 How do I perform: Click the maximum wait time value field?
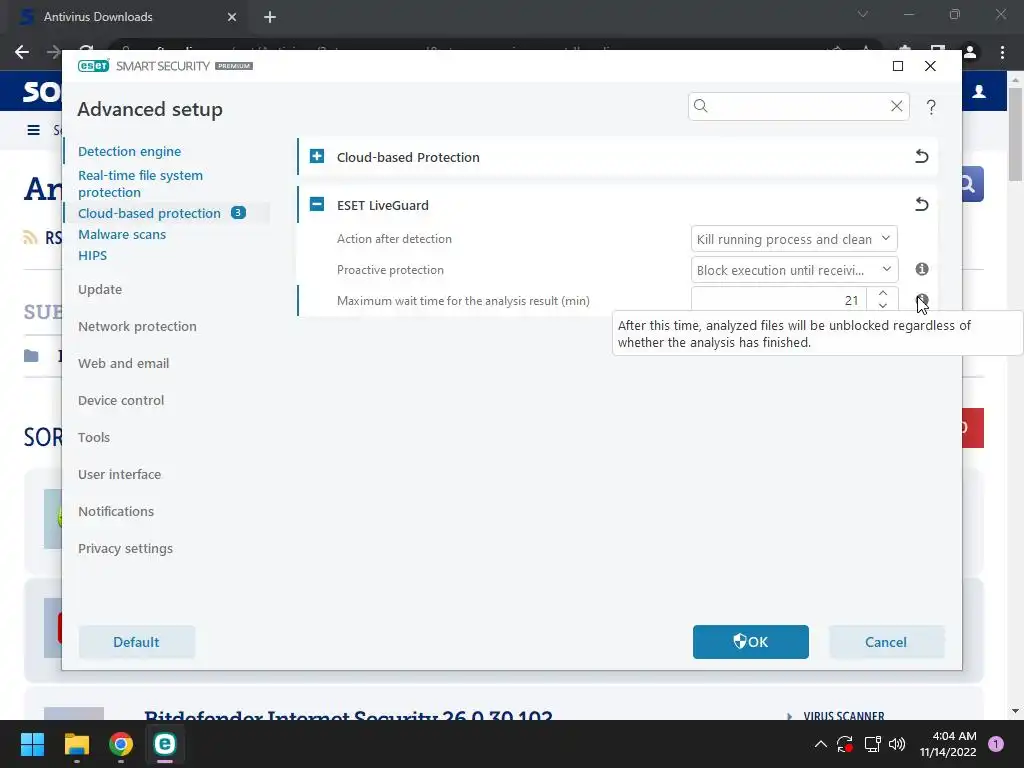(779, 300)
